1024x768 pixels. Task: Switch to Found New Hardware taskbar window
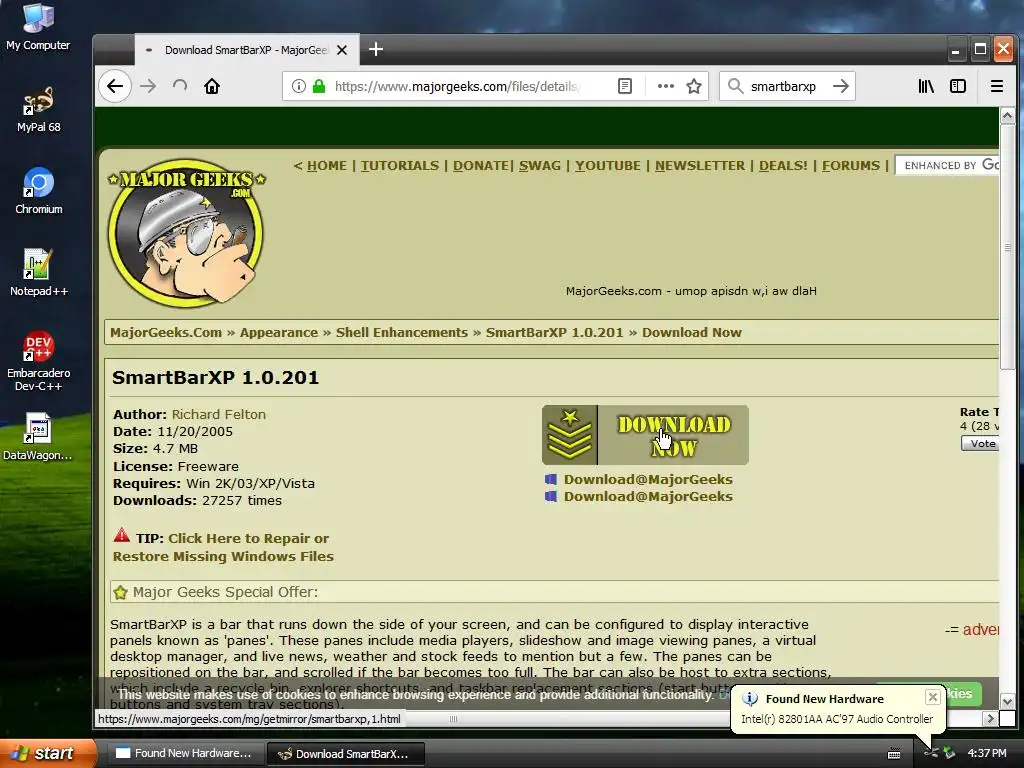coord(185,754)
